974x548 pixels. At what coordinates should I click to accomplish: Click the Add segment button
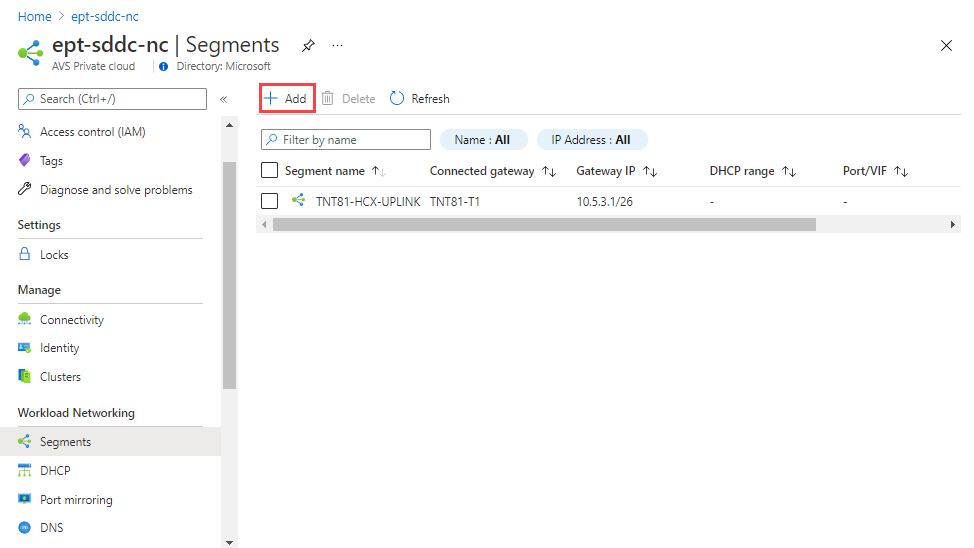click(287, 99)
